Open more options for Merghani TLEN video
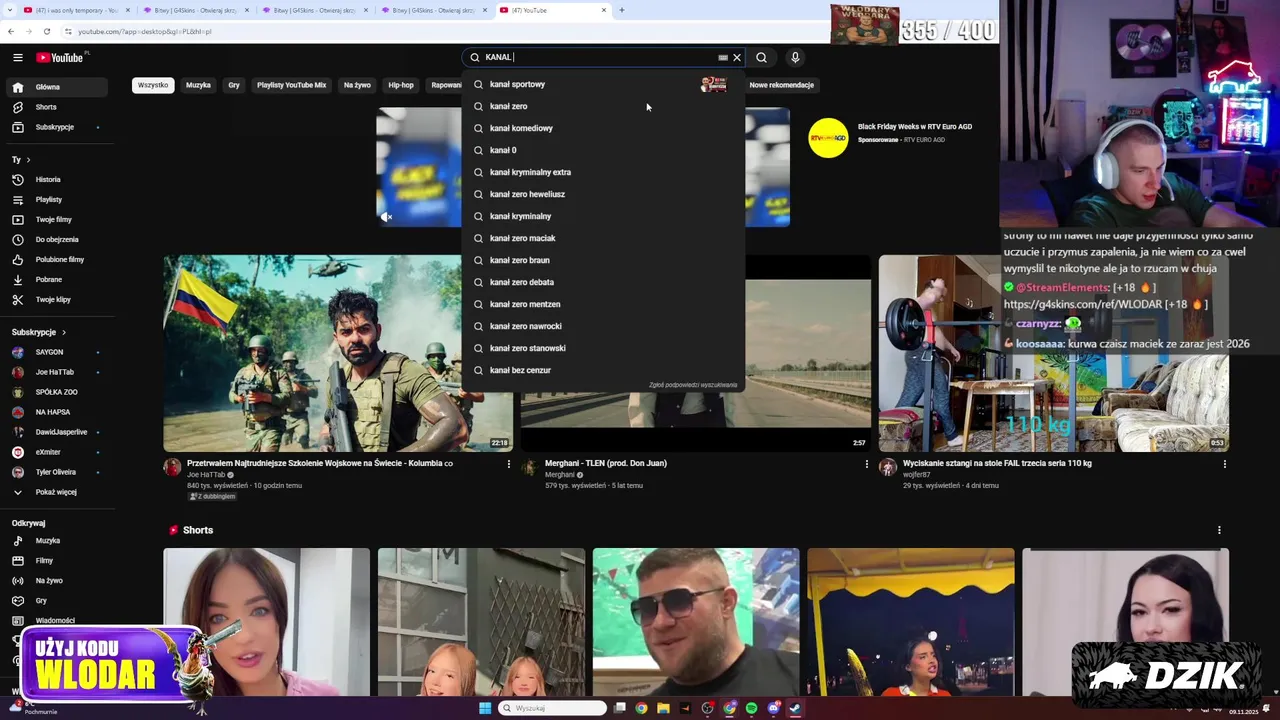 click(866, 464)
